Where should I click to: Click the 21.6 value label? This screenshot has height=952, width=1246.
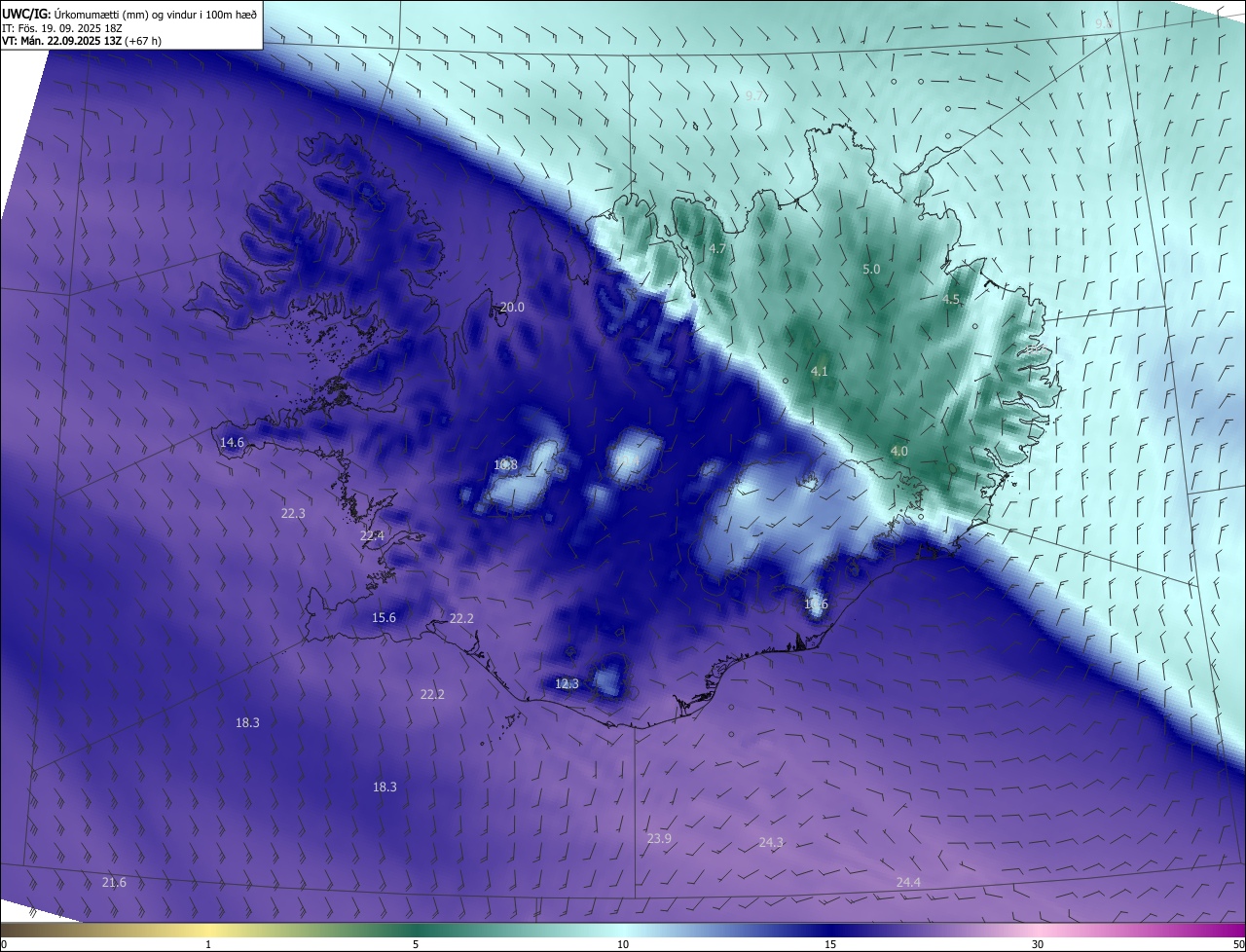[x=114, y=882]
